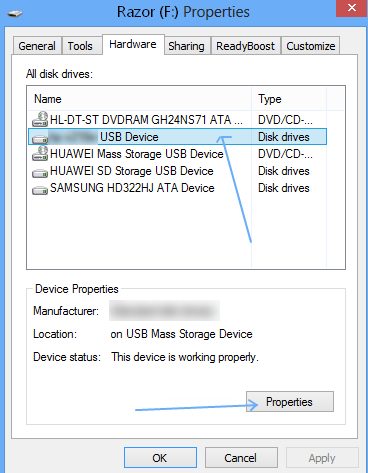Sort drives by the Type column header
This screenshot has height=473, width=368.
click(x=289, y=99)
